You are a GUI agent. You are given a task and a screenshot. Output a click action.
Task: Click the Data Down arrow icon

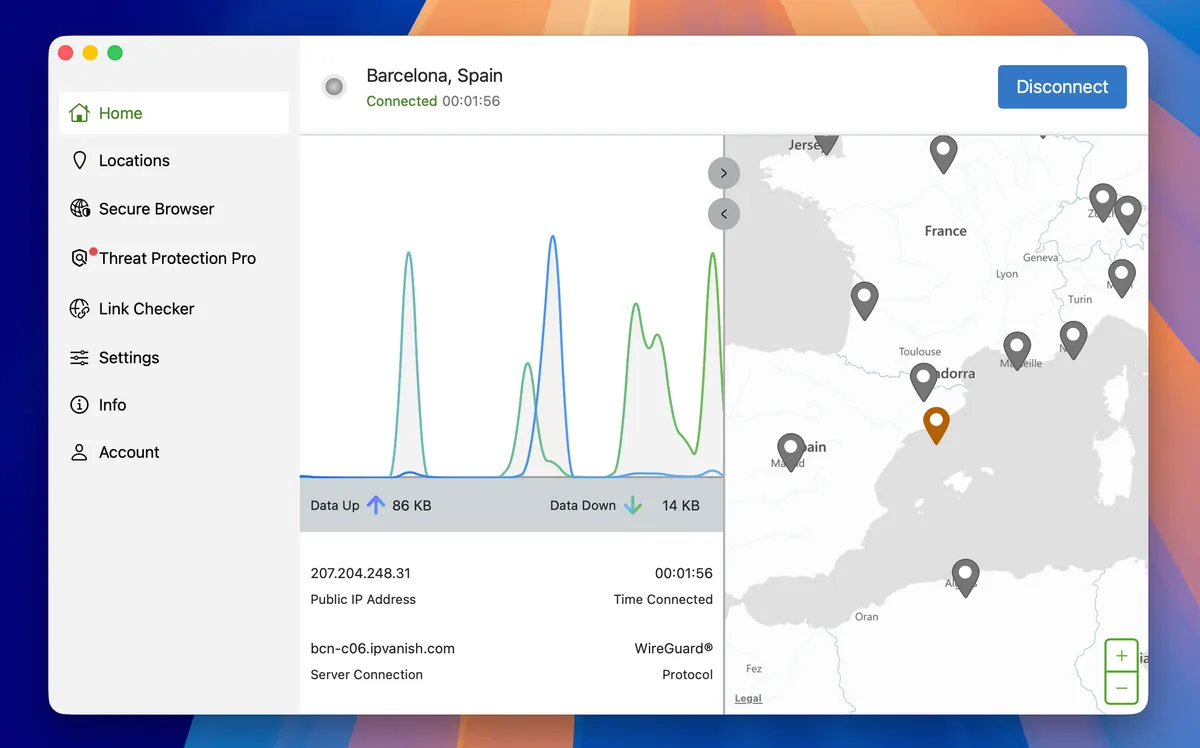pyautogui.click(x=632, y=505)
